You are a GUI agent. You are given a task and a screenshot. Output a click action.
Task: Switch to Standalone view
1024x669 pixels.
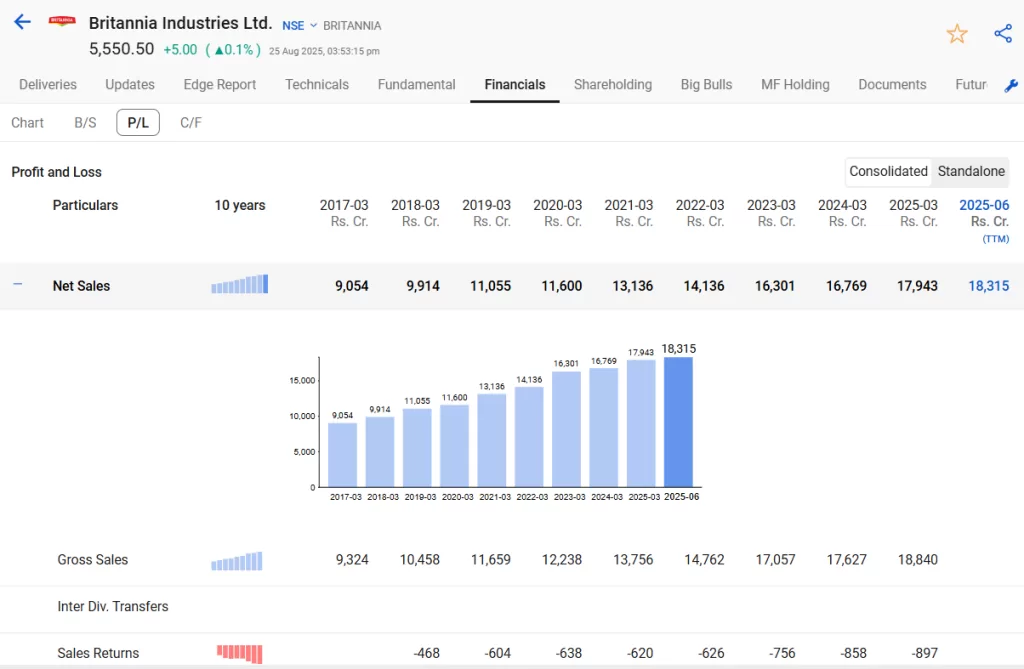tap(971, 171)
